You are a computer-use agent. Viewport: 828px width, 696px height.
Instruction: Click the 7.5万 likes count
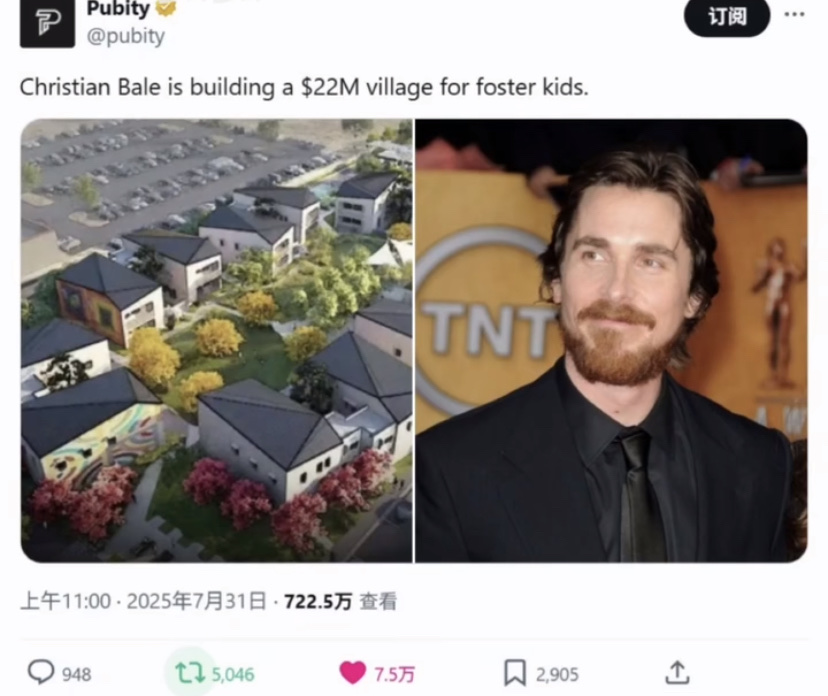[x=394, y=674]
